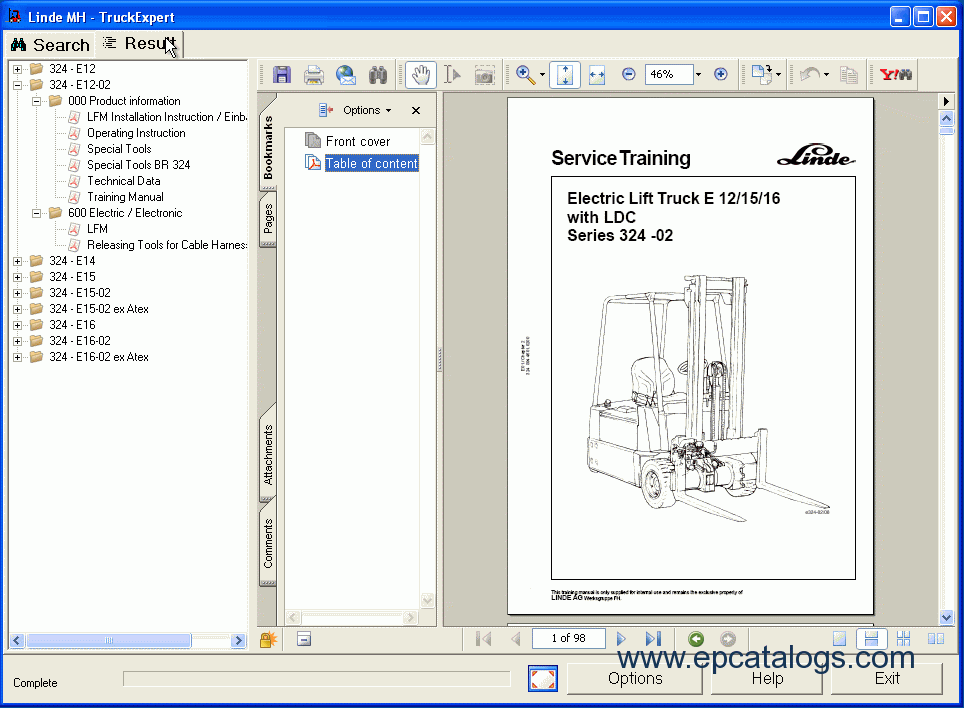
Task: Open the Front cover bookmark
Action: 358,141
